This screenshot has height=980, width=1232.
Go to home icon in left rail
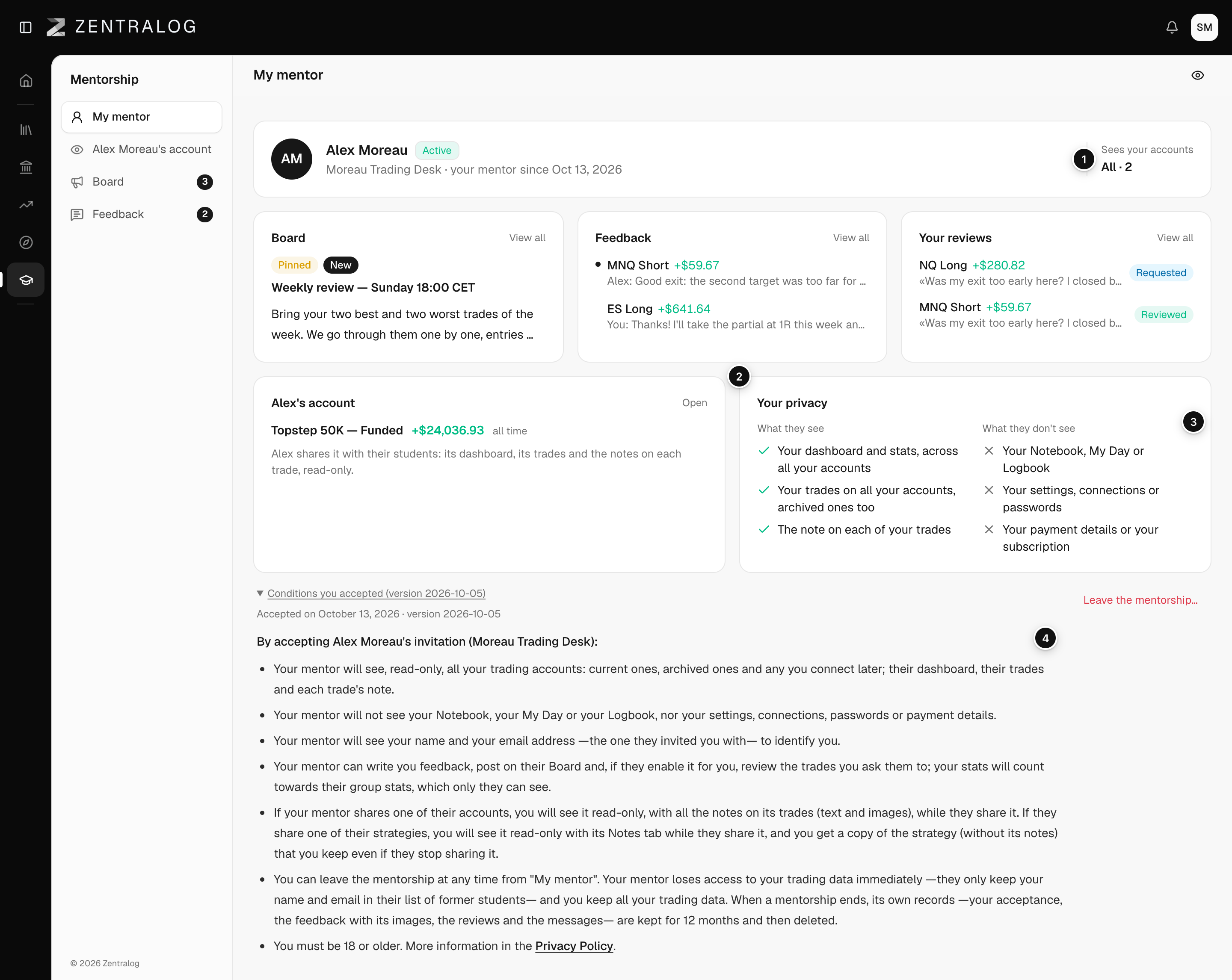(26, 80)
